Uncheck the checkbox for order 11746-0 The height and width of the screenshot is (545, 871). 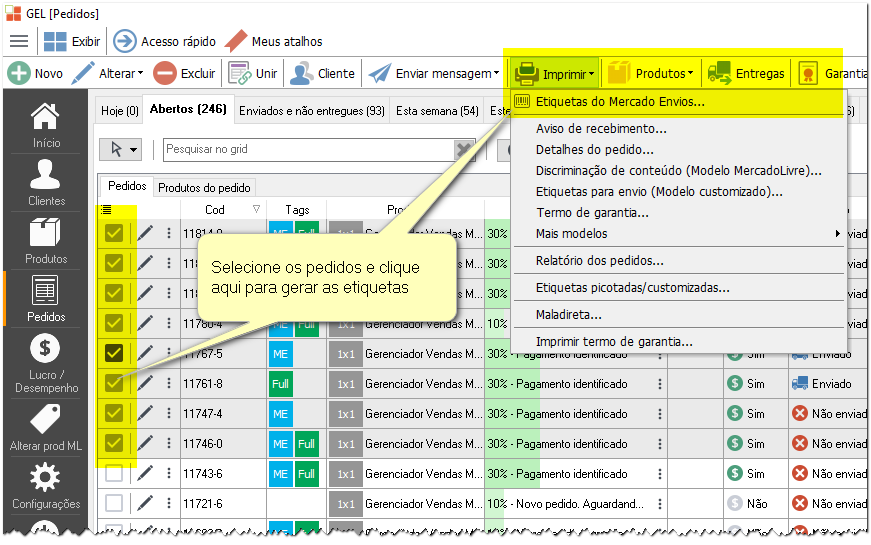pos(114,443)
